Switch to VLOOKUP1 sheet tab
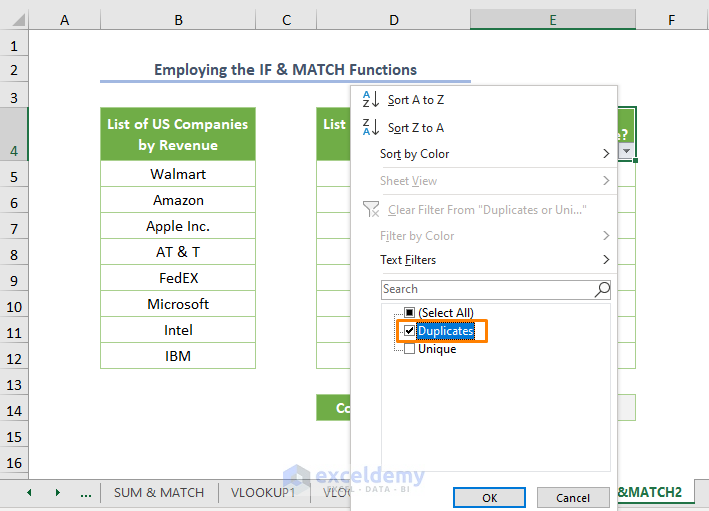 click(263, 492)
